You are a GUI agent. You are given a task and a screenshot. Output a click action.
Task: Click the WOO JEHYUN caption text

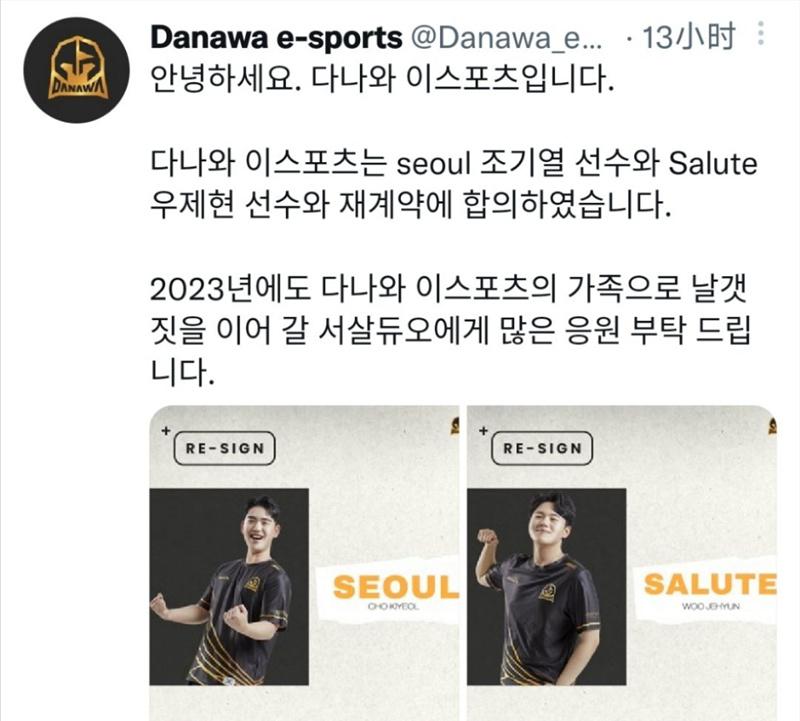[x=711, y=606]
